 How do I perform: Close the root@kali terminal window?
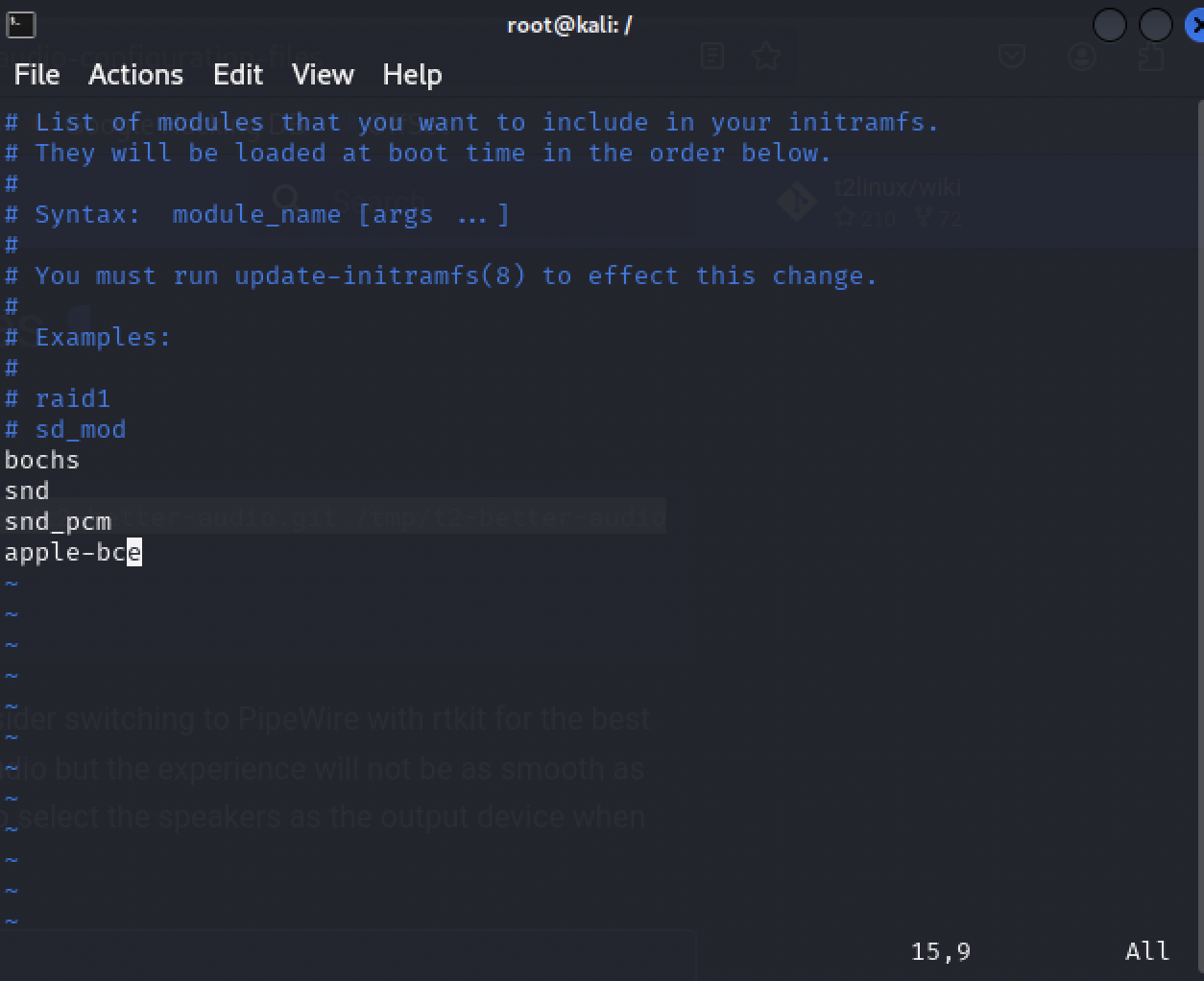coord(1194,26)
